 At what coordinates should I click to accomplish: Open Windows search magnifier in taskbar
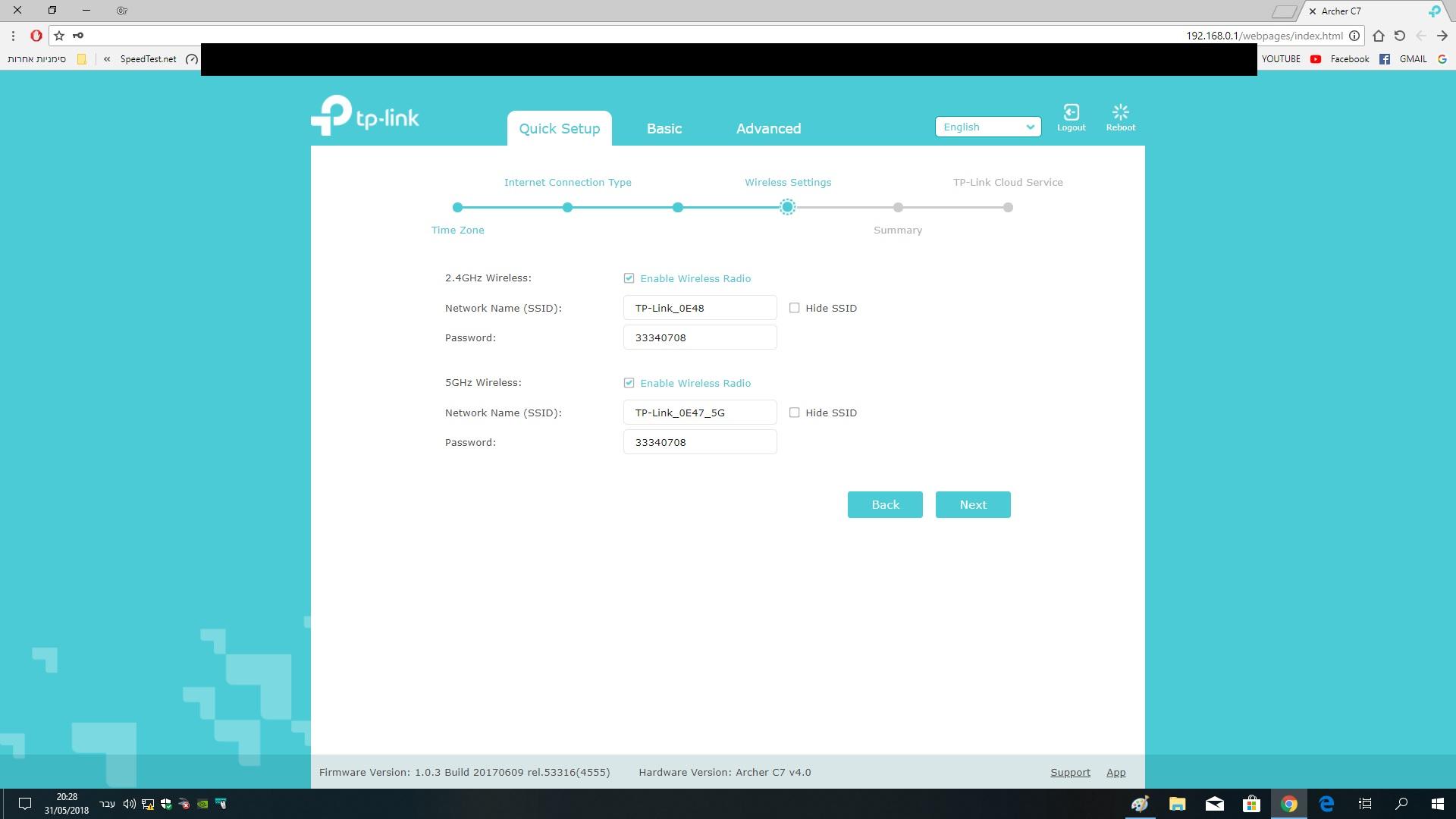click(1401, 804)
